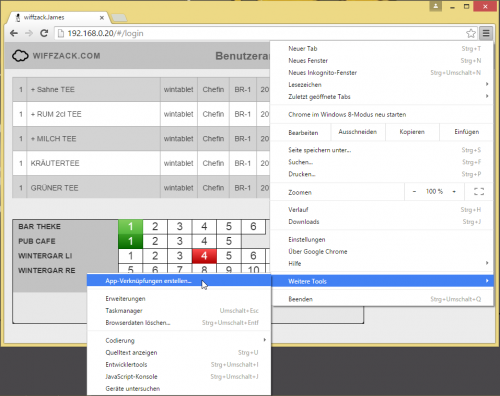Bookmark page with the star icon
Screen dimensions: 500x396
pos(471,33)
